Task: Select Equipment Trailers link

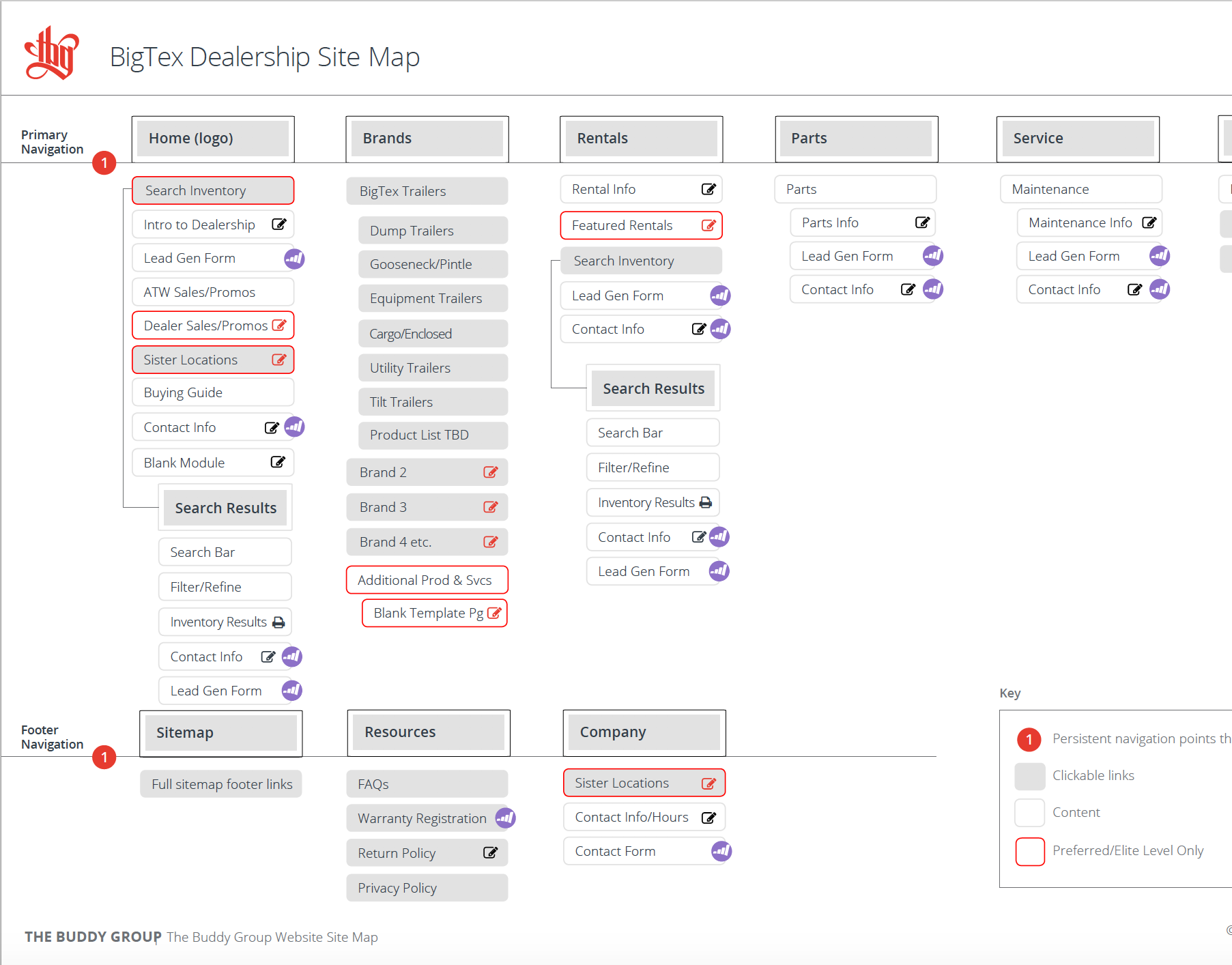Action: pyautogui.click(x=433, y=298)
